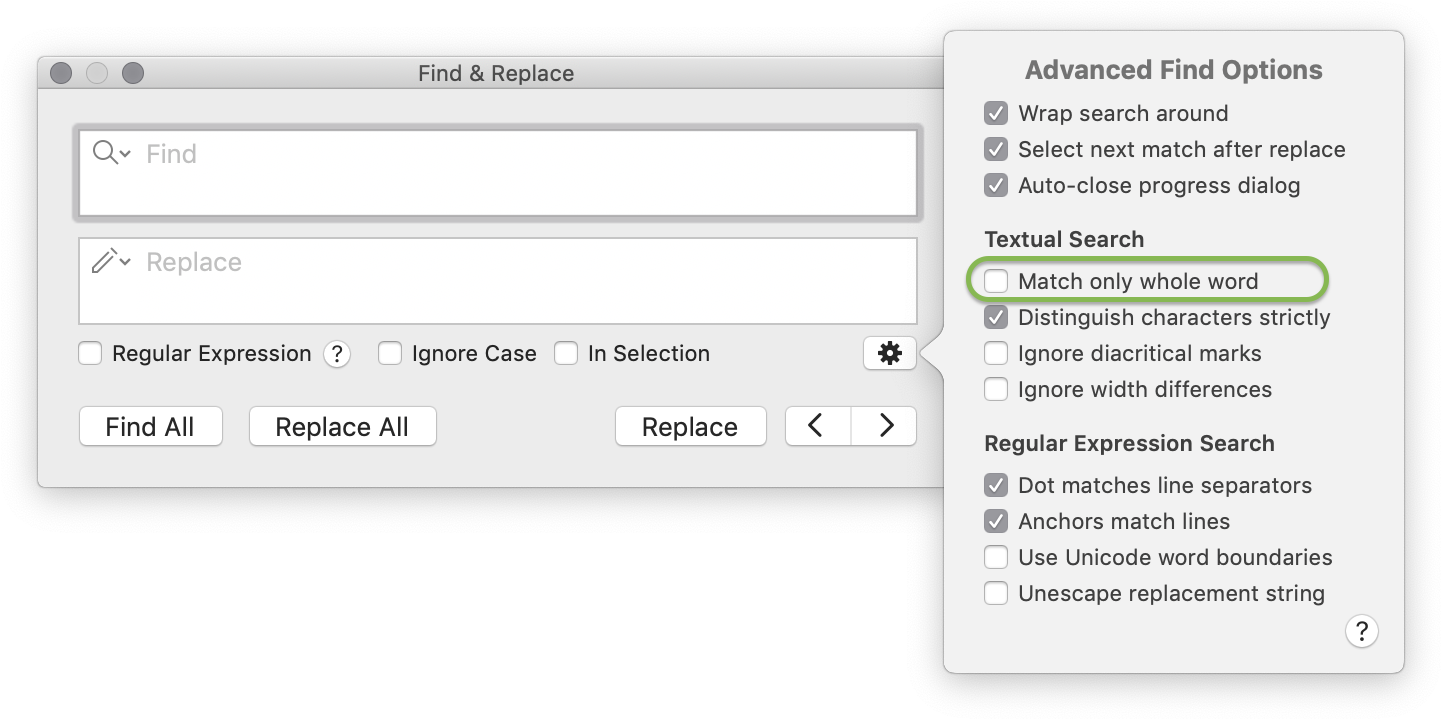Disable Wrap search around
This screenshot has width=1441, height=719.
tap(996, 113)
